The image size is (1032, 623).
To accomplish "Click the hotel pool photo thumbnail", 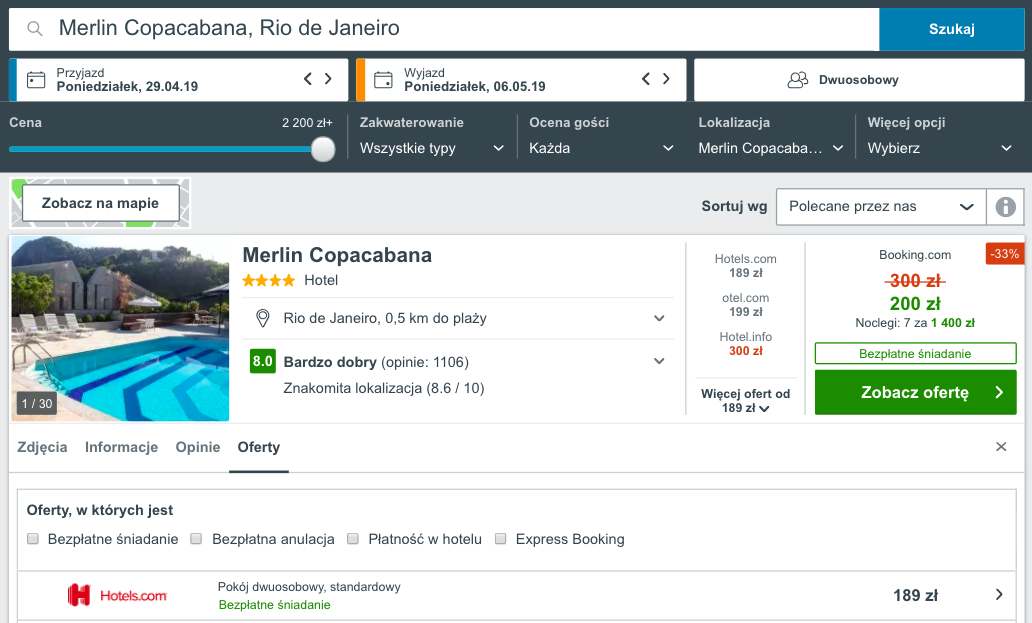I will [120, 328].
